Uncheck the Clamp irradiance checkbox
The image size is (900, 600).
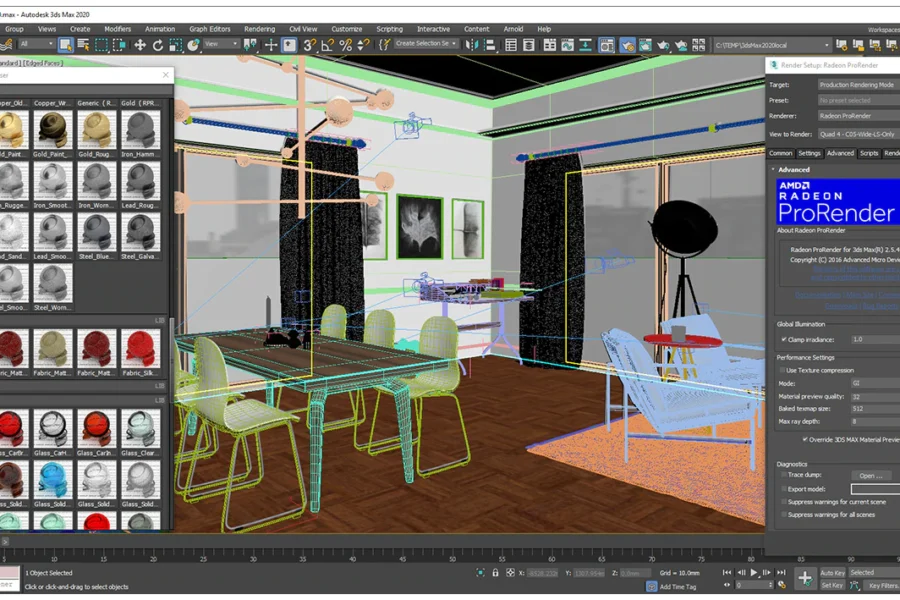point(783,339)
